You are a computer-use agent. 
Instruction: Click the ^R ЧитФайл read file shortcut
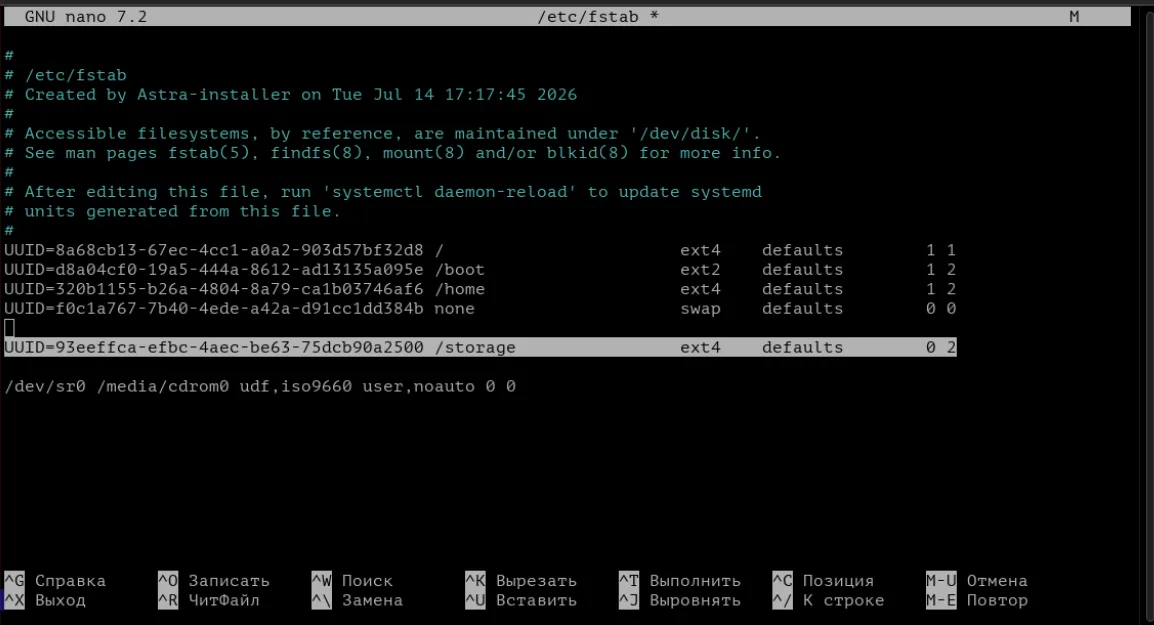point(209,600)
